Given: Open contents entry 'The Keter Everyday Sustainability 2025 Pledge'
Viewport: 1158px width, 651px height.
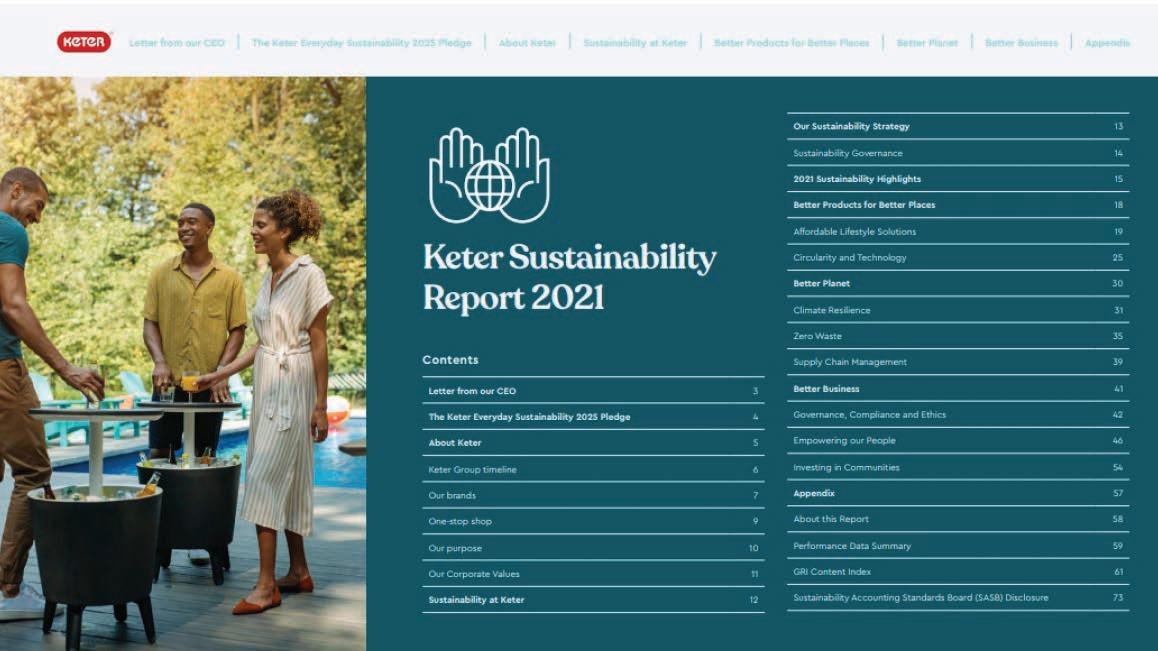Looking at the screenshot, I should 593,417.
